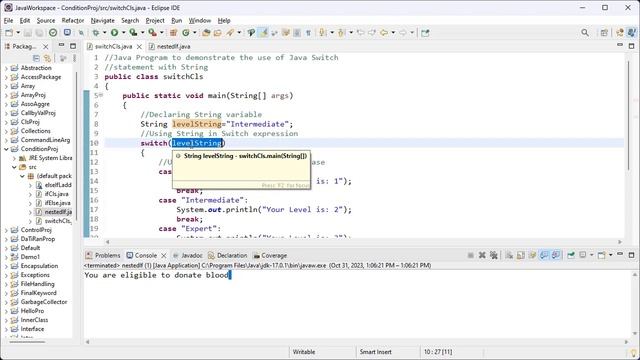
Task: Toggle Mark Occurrences highlighter icon
Action: [x=264, y=33]
